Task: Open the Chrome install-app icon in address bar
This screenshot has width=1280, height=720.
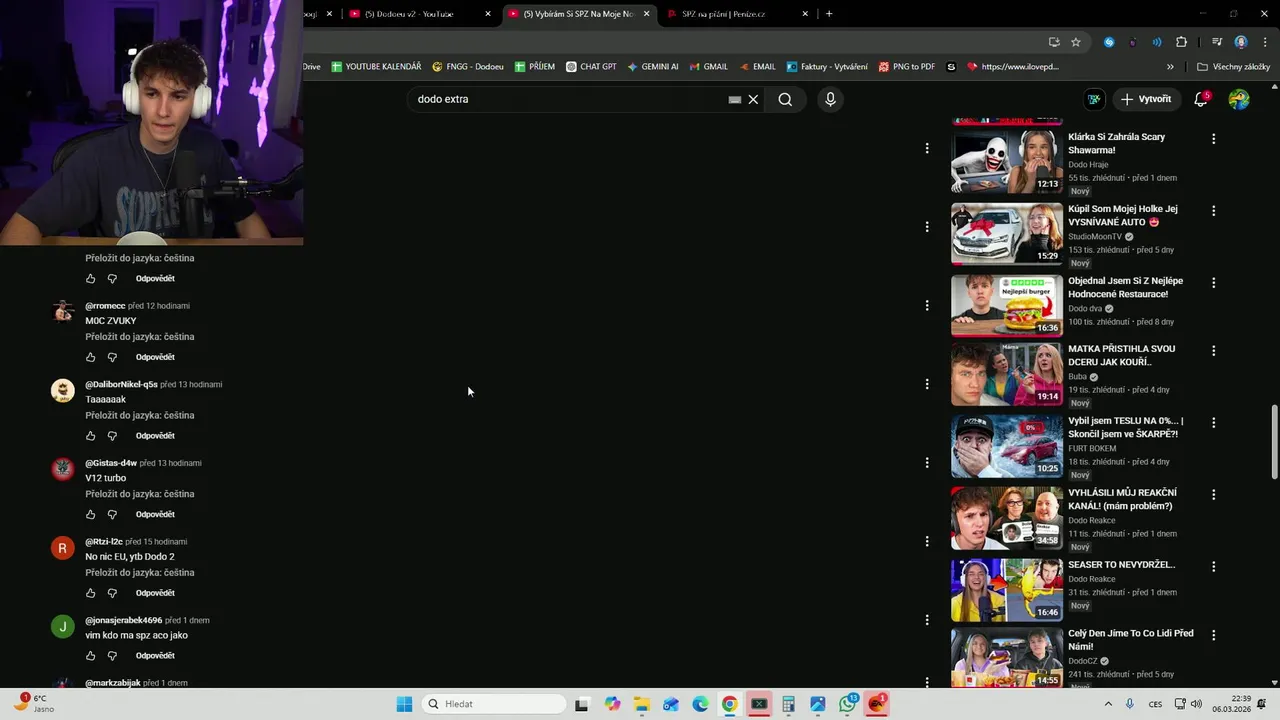Action: pos(1054,42)
